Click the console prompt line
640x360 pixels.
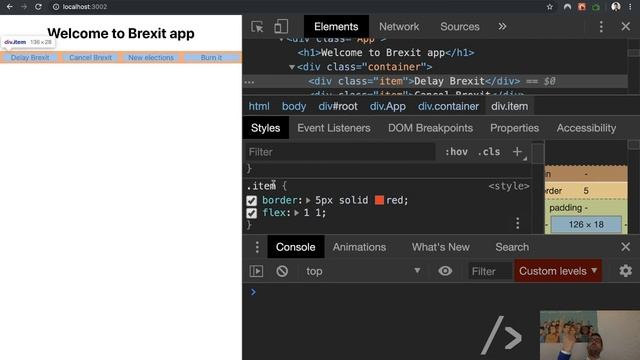point(441,292)
